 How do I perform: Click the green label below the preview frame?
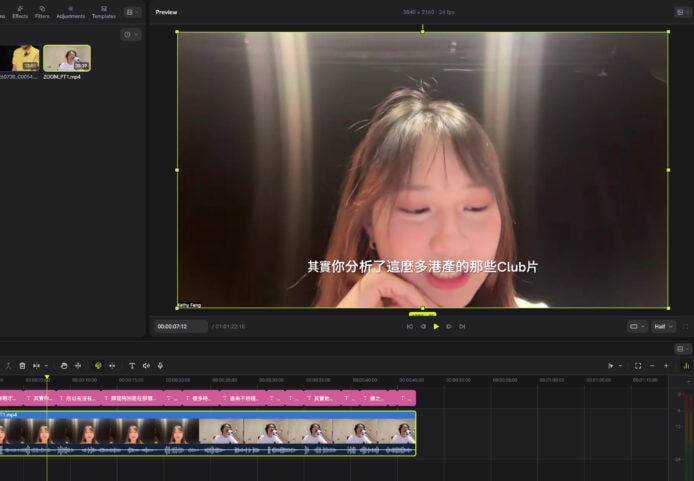423,315
